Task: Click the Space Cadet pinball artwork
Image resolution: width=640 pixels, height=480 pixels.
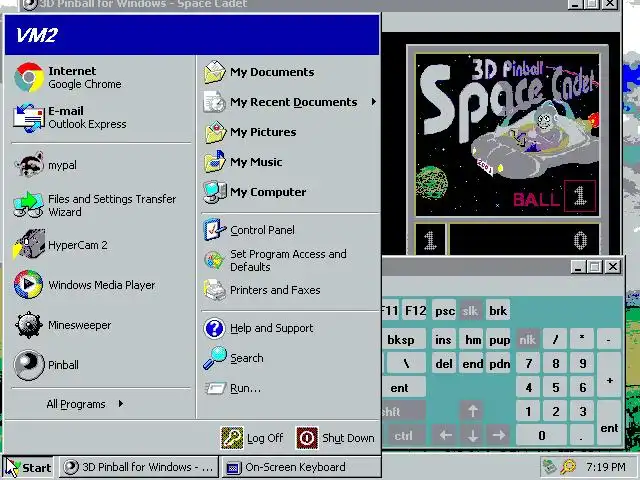Action: click(x=507, y=135)
